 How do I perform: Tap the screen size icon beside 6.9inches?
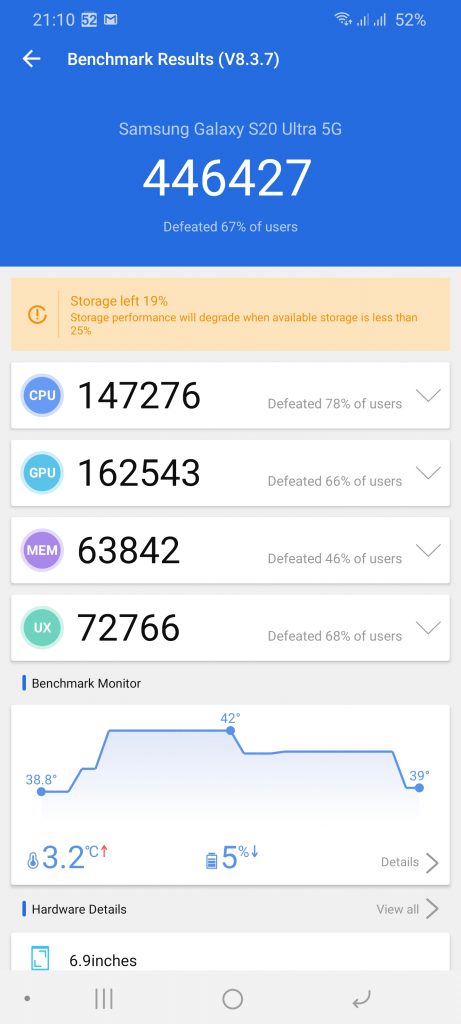[40, 958]
